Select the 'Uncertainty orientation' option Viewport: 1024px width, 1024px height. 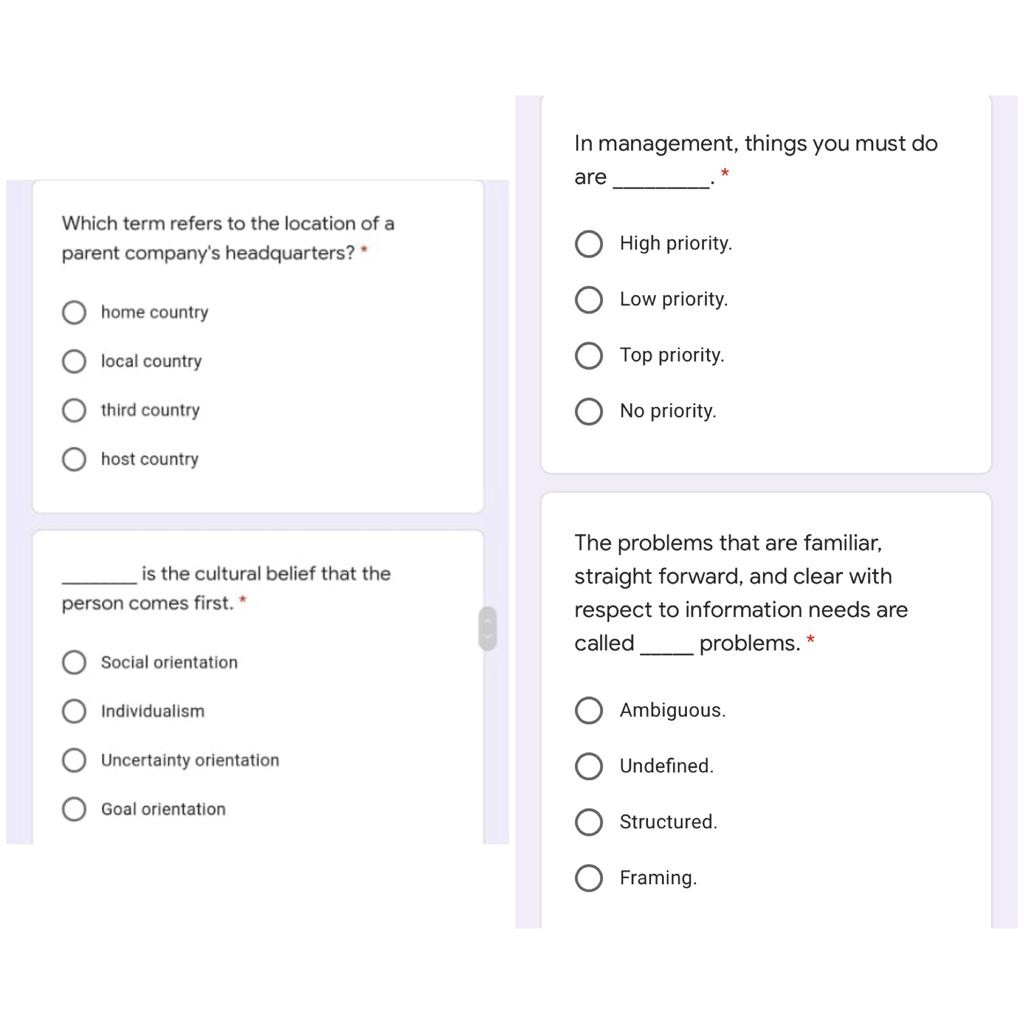(74, 760)
